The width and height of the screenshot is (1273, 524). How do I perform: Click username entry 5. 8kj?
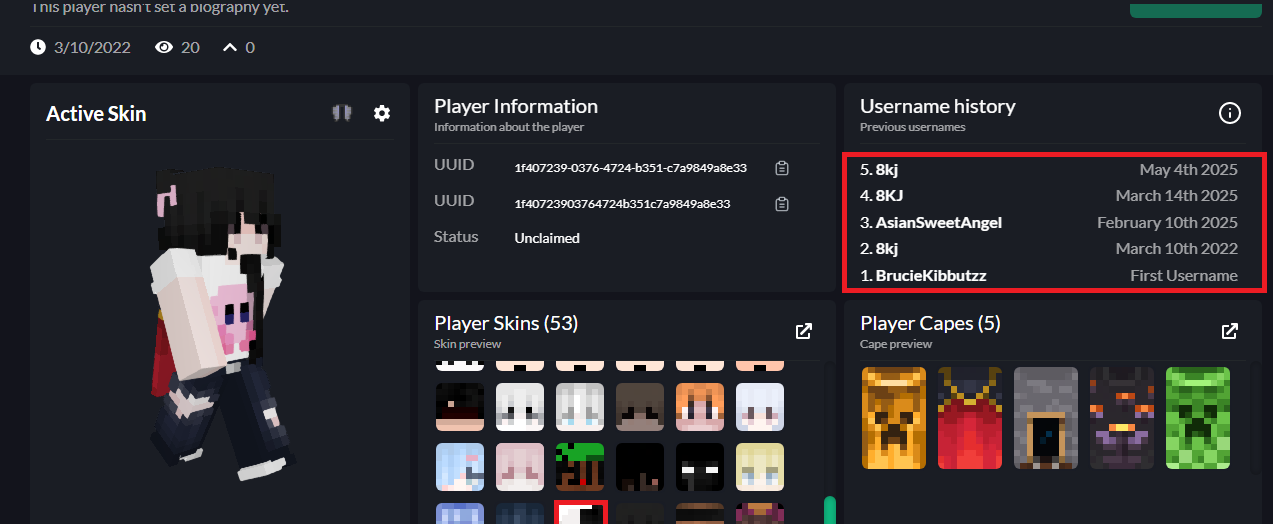click(x=879, y=169)
